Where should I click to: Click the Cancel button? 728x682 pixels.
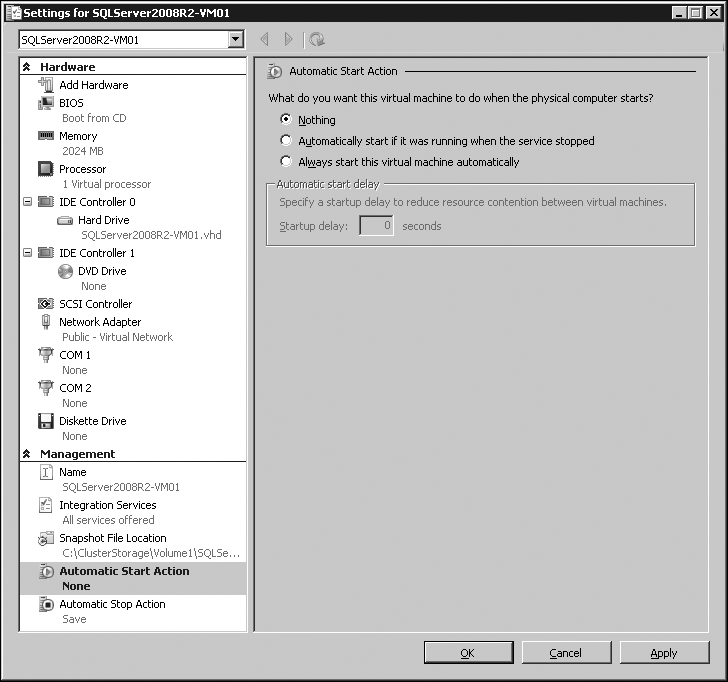click(566, 653)
